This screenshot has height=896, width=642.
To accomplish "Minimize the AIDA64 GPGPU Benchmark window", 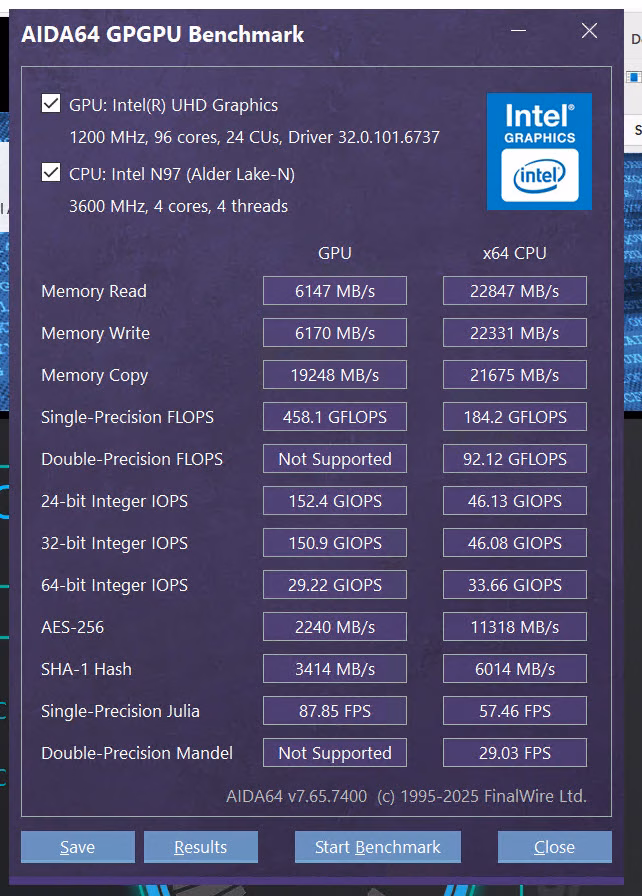I will tap(518, 30).
